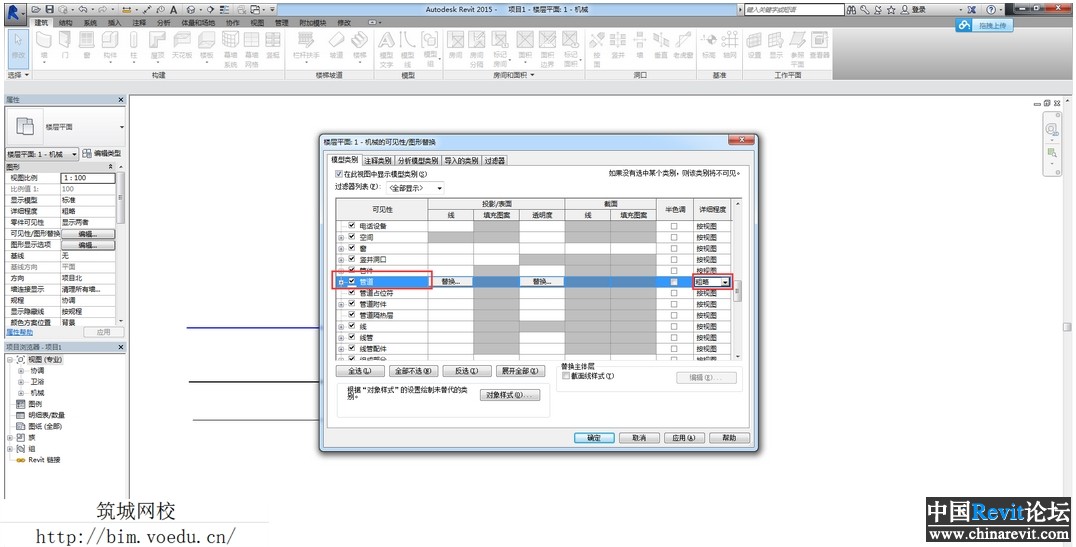Select the Ramp (坡道) tool
This screenshot has height=547, width=1076.
tap(336, 47)
